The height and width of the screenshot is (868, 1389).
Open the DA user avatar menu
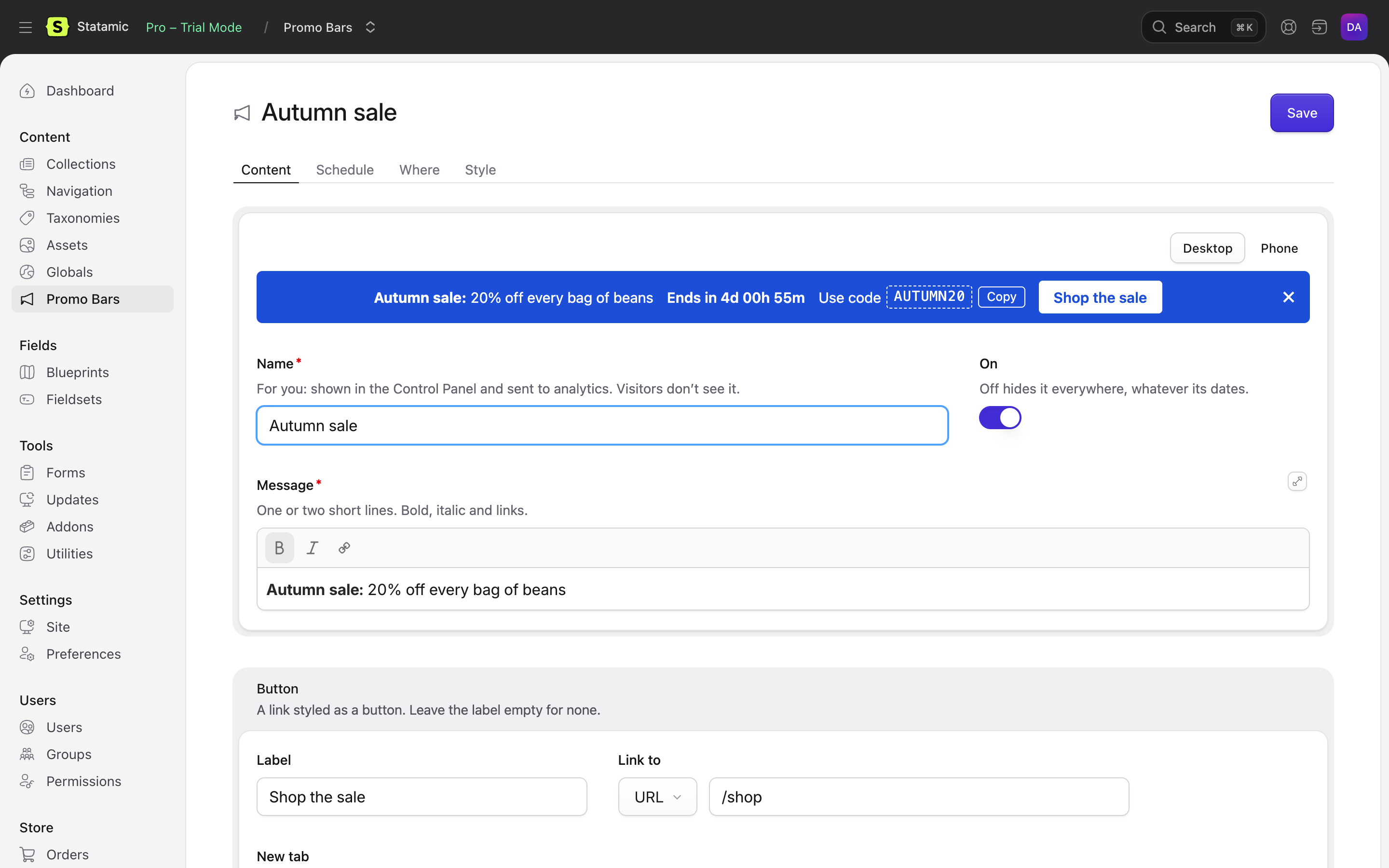(x=1354, y=27)
